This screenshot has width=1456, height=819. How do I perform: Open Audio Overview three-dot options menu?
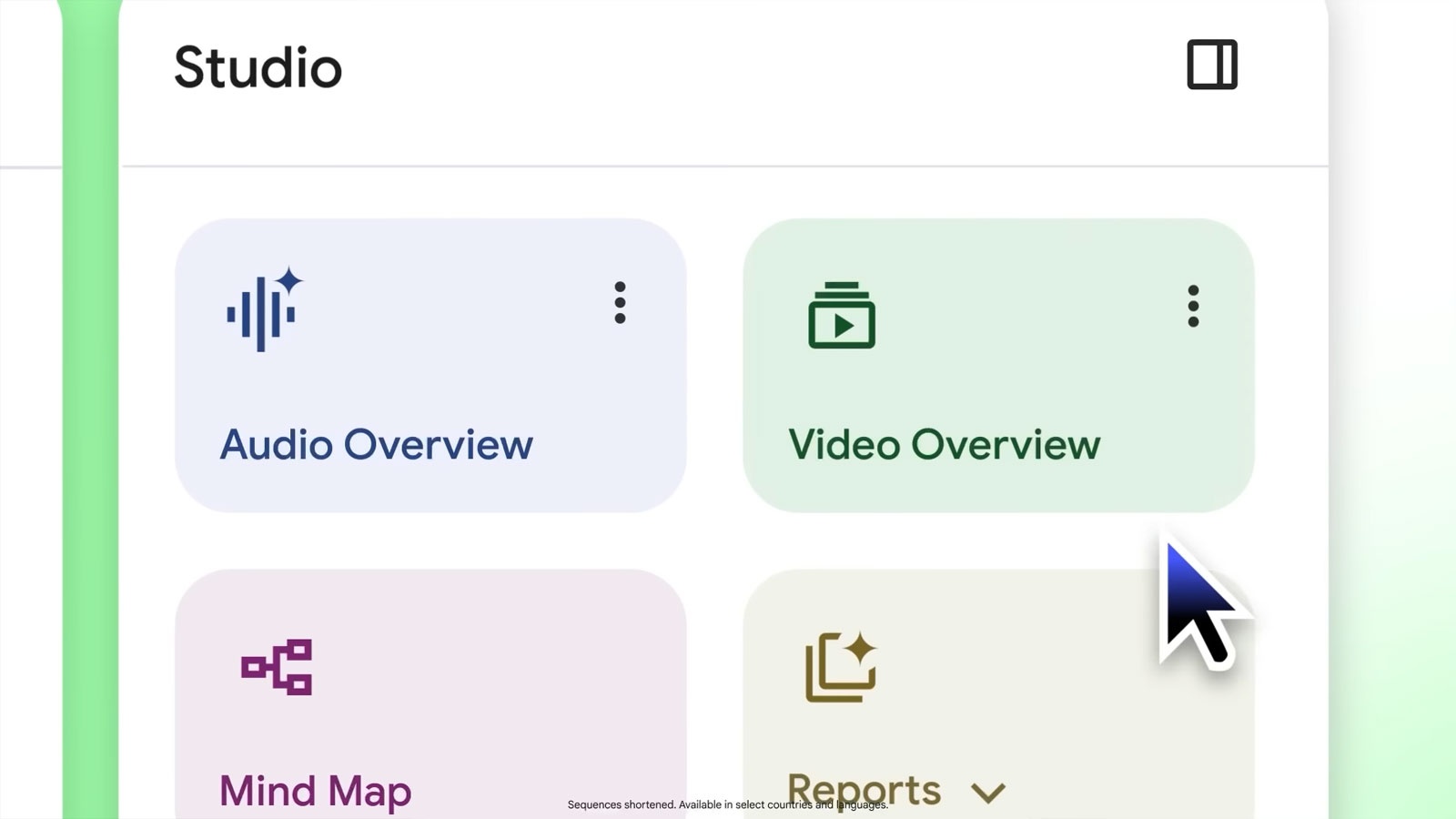point(620,303)
